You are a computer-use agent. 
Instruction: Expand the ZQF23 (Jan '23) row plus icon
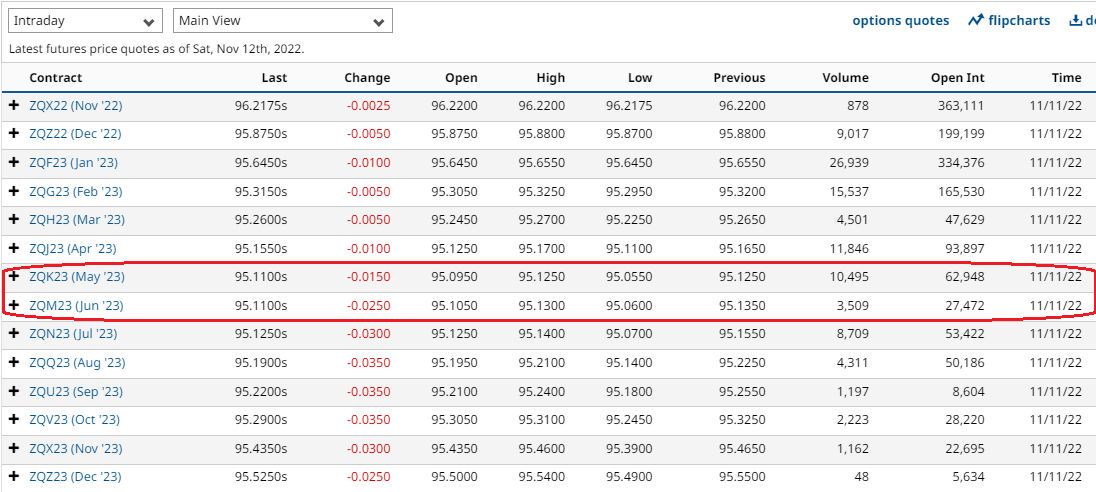click(x=14, y=162)
